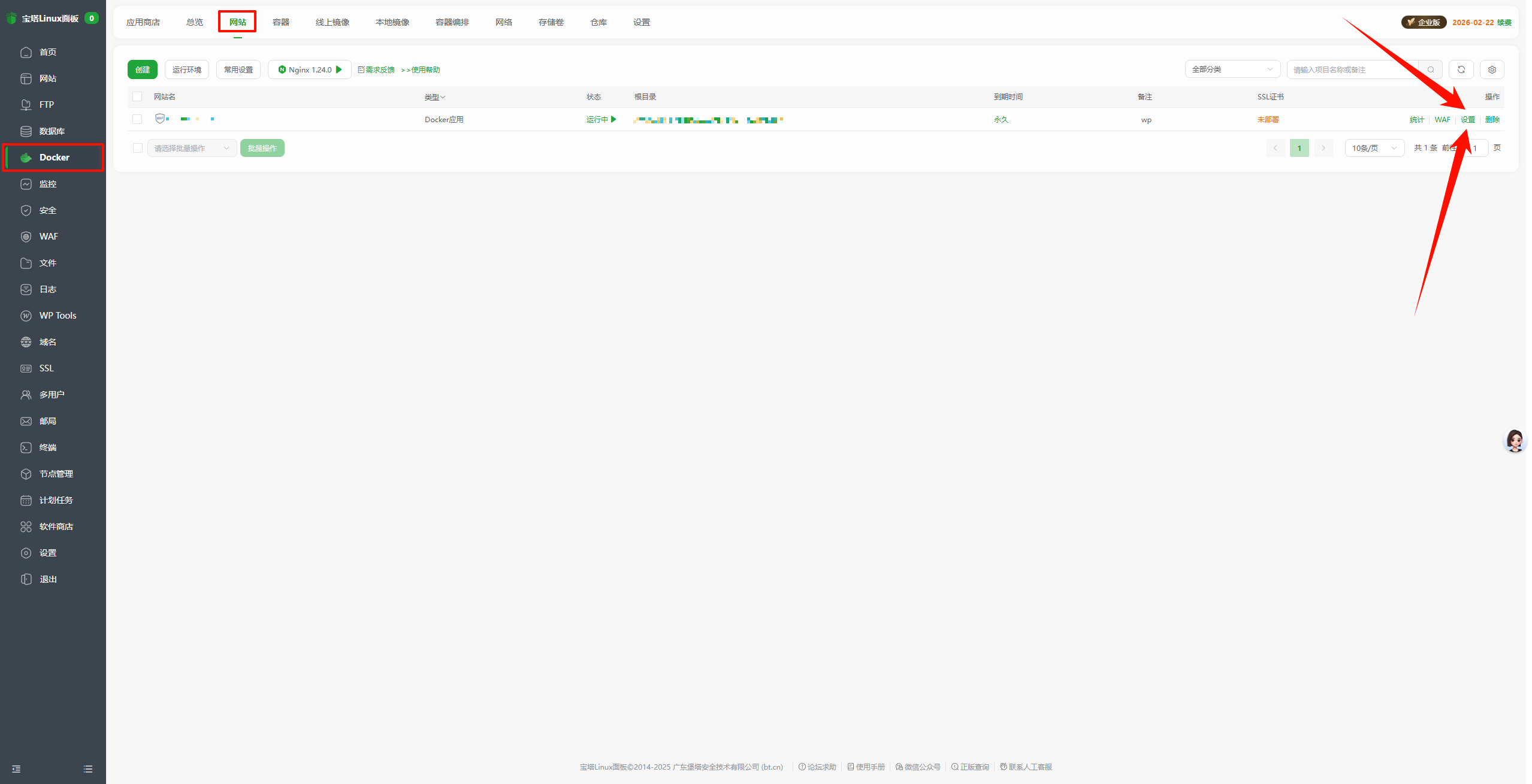1532x784 pixels.
Task: Open the 10条/页 page-size dropdown
Action: [1374, 147]
